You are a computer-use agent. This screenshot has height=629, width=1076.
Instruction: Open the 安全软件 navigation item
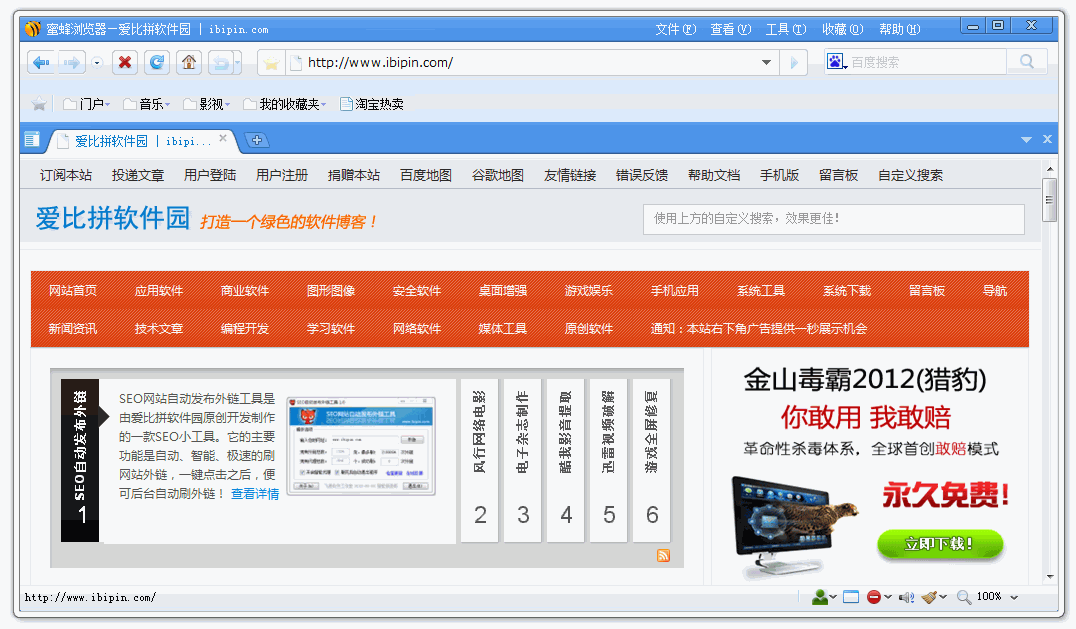coord(417,291)
